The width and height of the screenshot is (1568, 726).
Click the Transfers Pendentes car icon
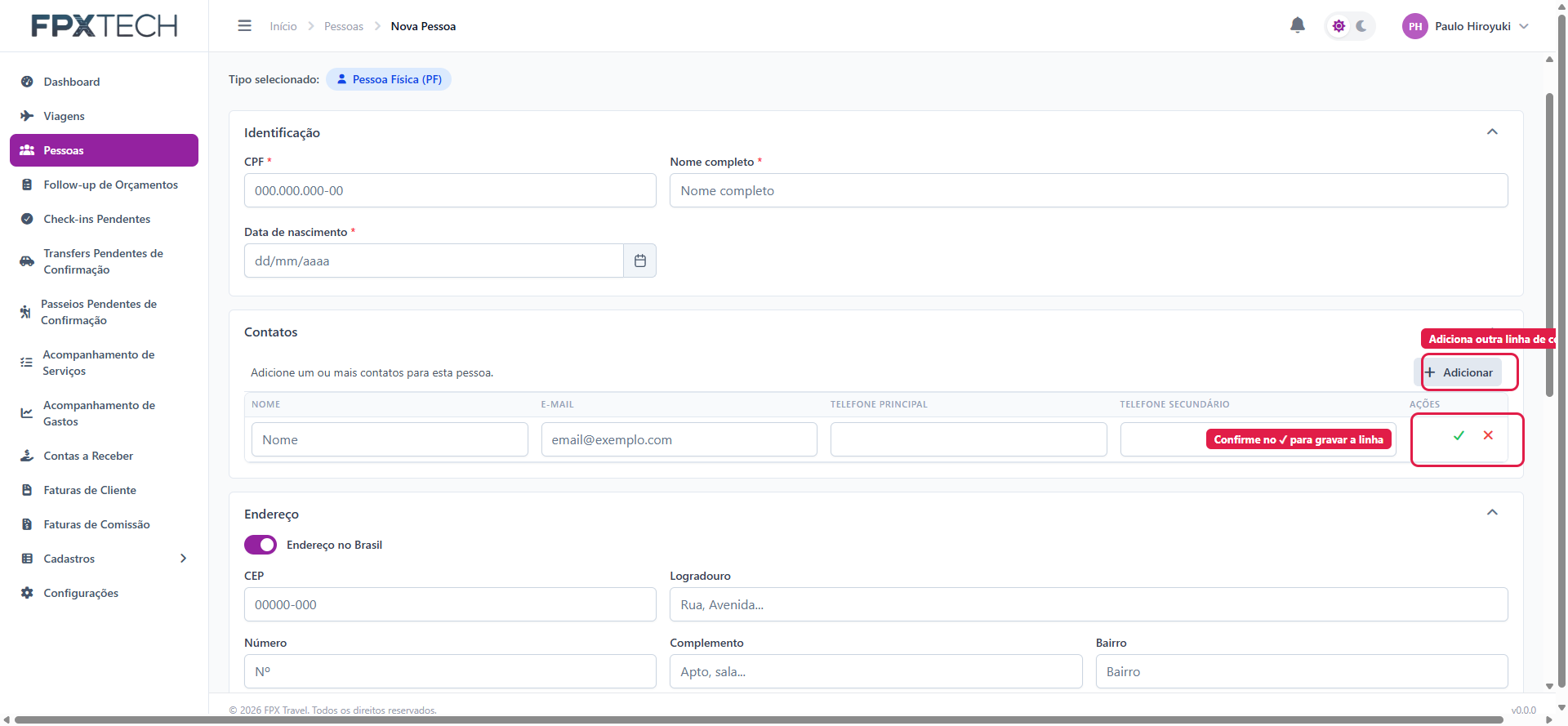27,261
